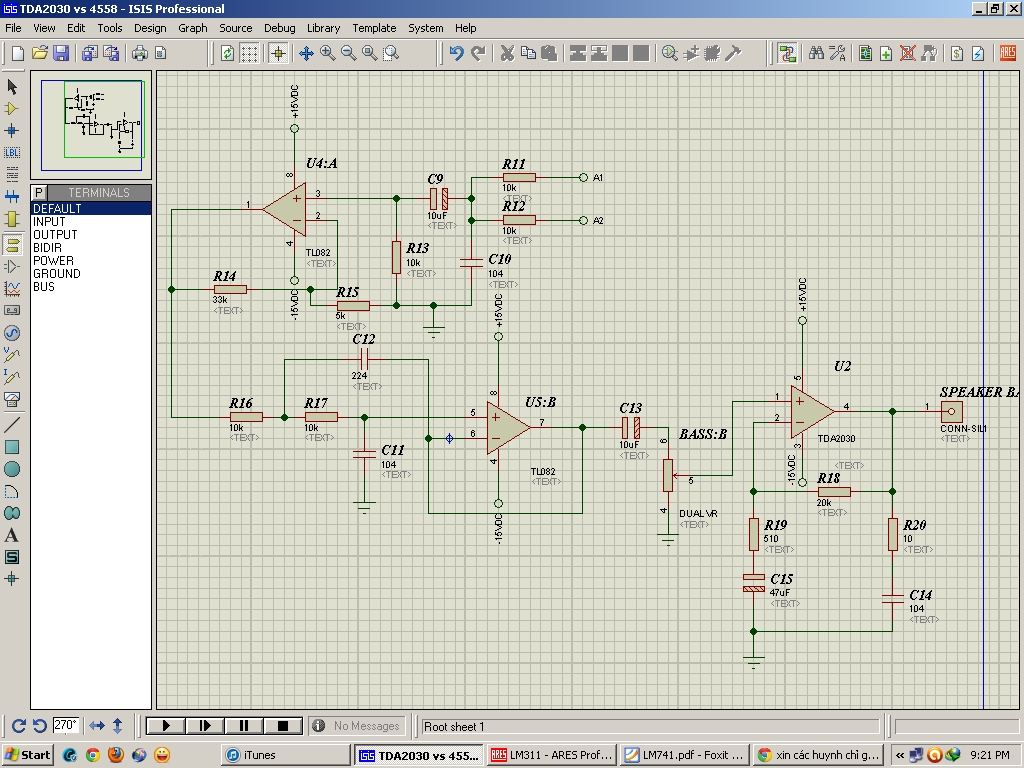Toggle the grid display

pos(249,53)
